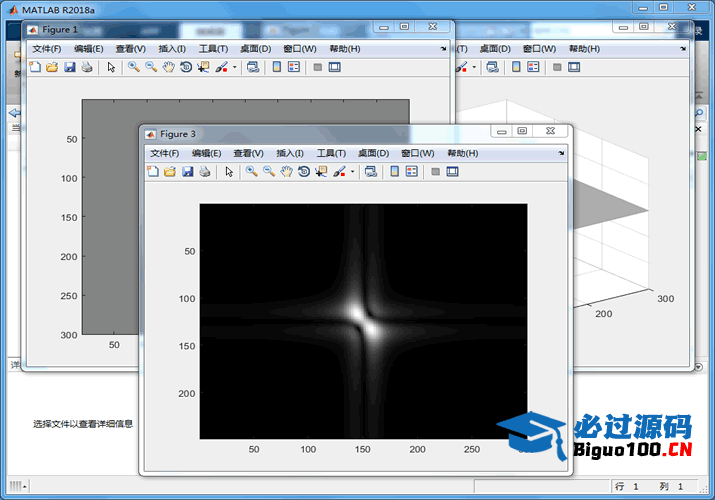Activate Rotate 3D tool in Figure 3
The width and height of the screenshot is (715, 500).
pyautogui.click(x=303, y=172)
